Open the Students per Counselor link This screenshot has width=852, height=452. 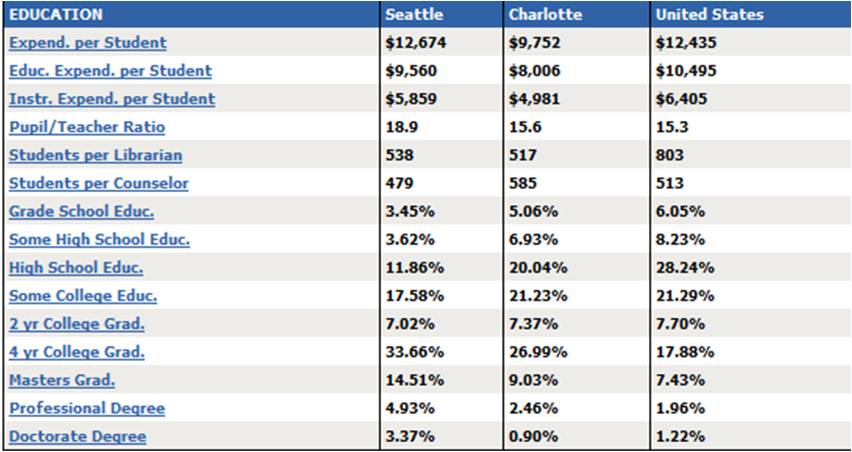point(99,183)
